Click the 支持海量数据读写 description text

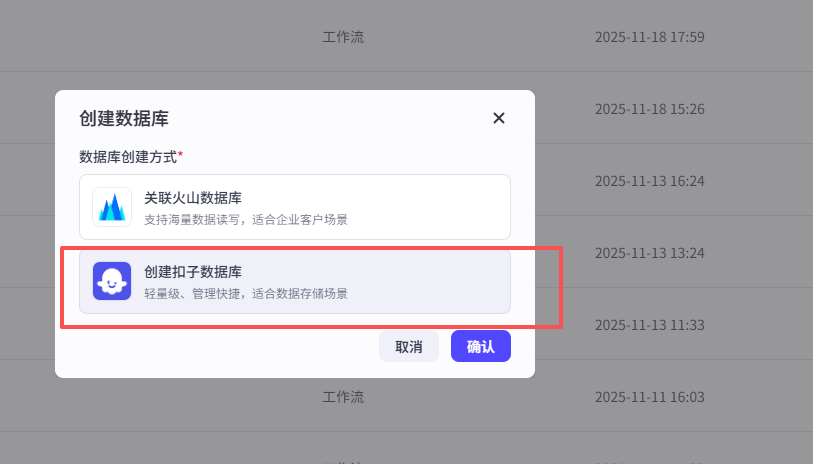(x=246, y=219)
